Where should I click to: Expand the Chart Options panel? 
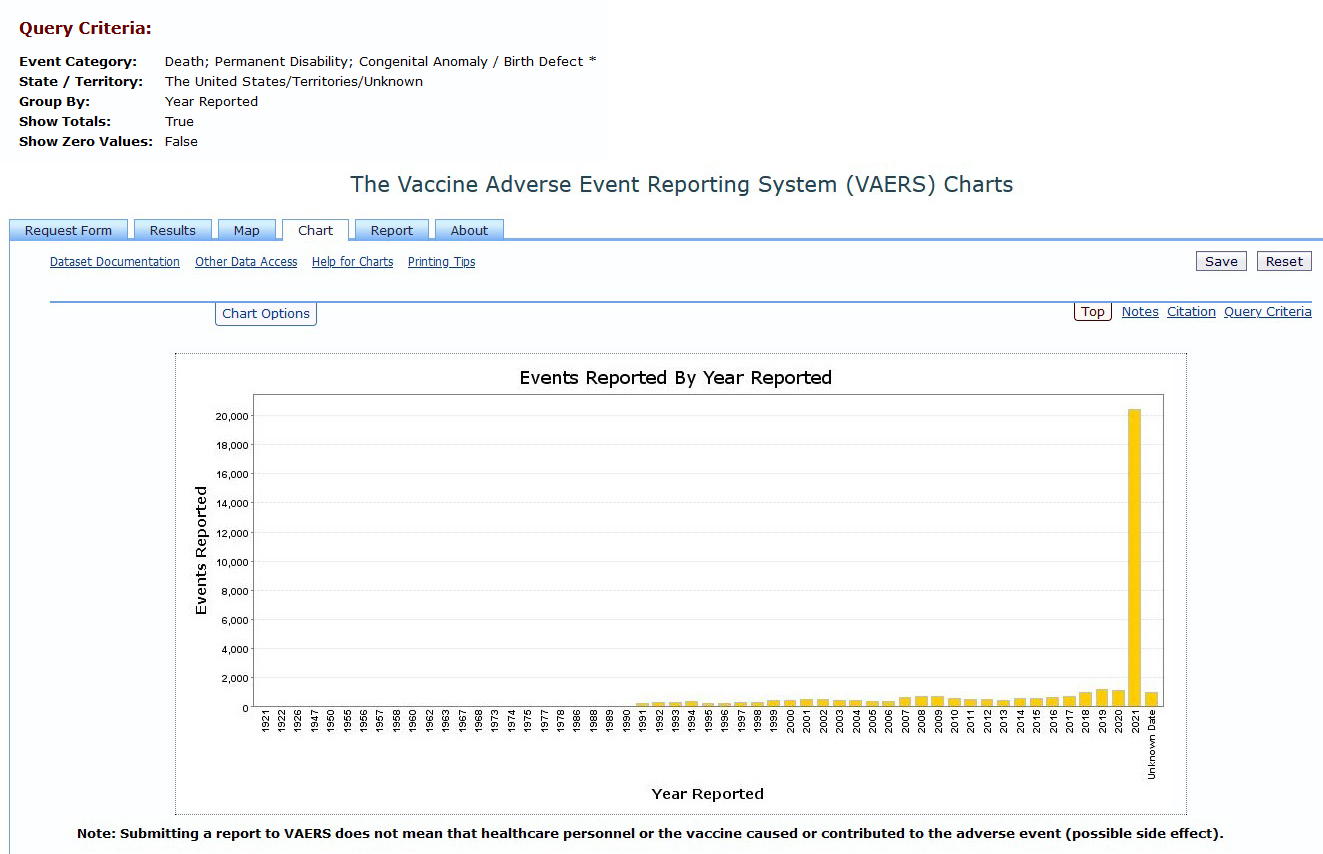266,314
